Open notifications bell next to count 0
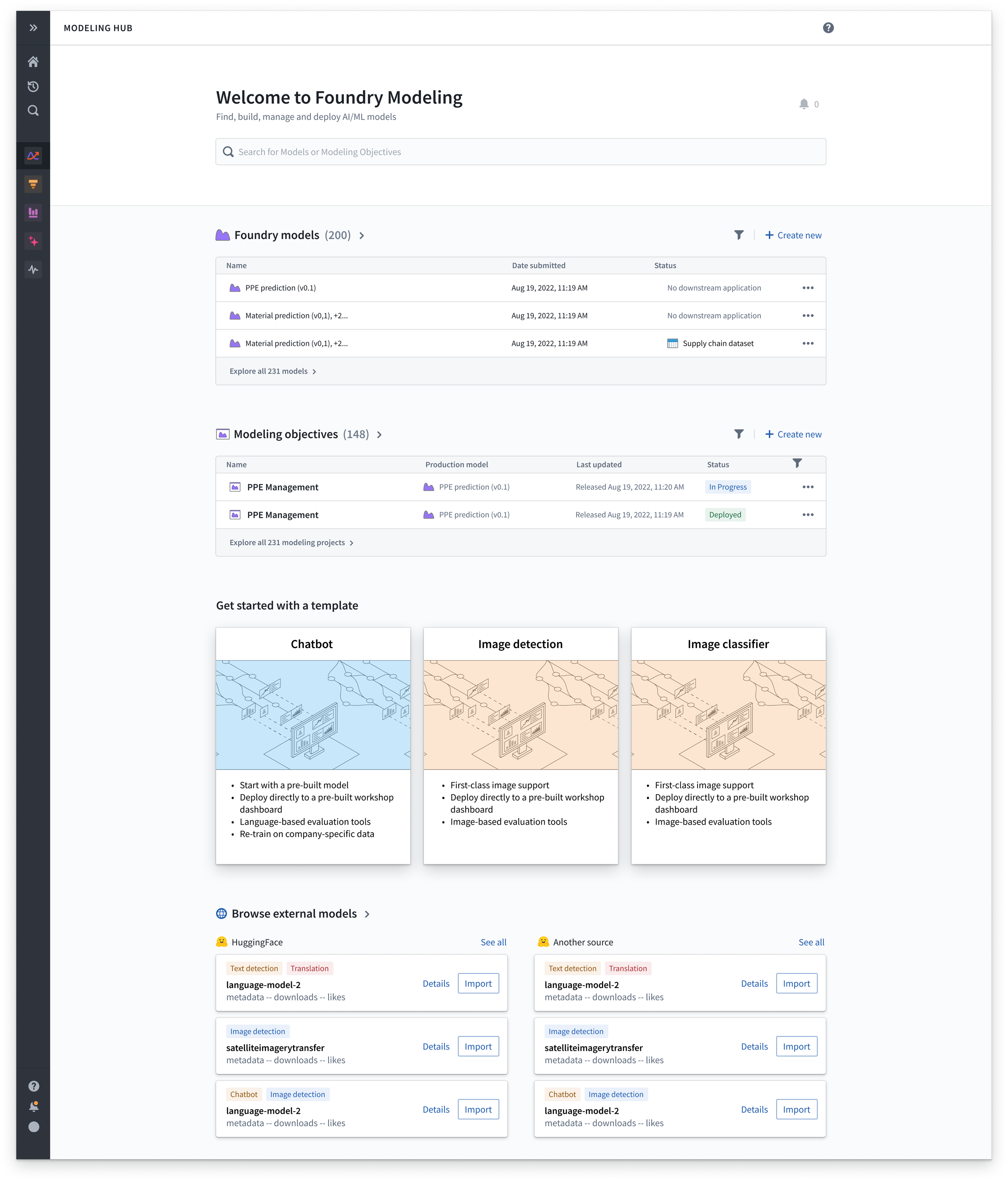 804,104
